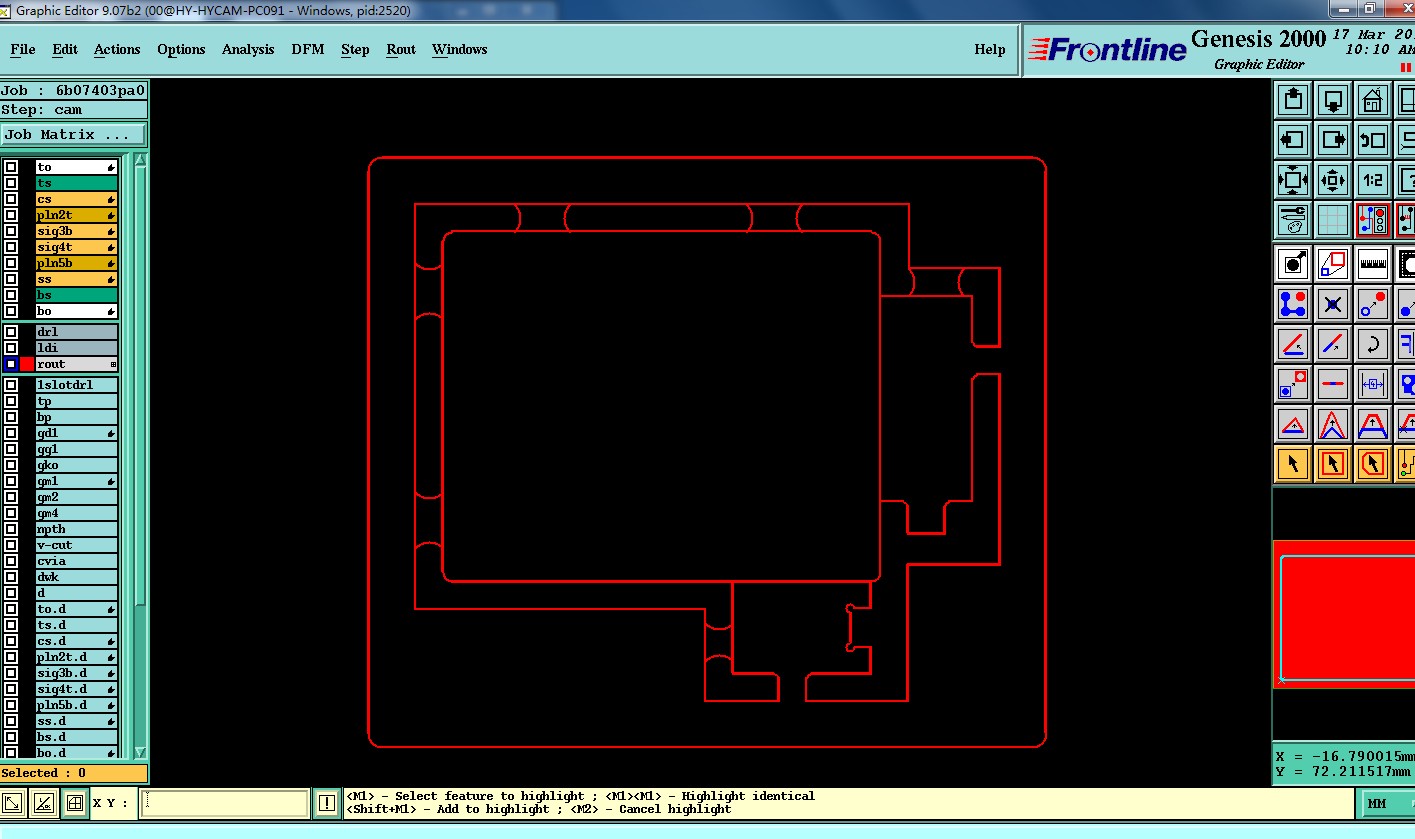The width and height of the screenshot is (1415, 839).
Task: Open the File menu
Action: click(x=22, y=49)
